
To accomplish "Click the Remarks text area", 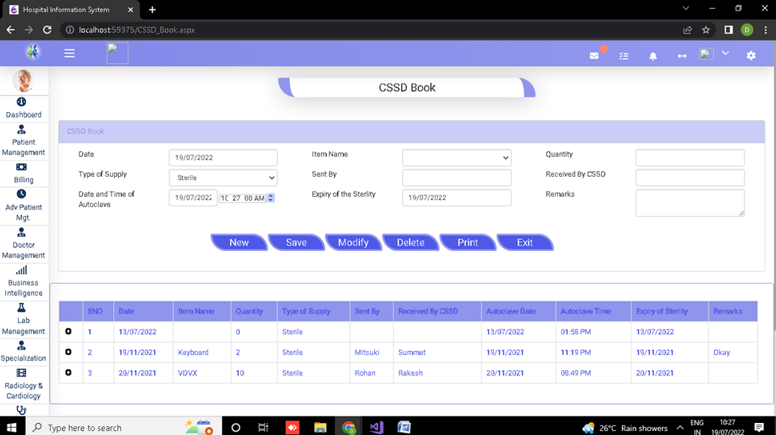I will (x=690, y=203).
